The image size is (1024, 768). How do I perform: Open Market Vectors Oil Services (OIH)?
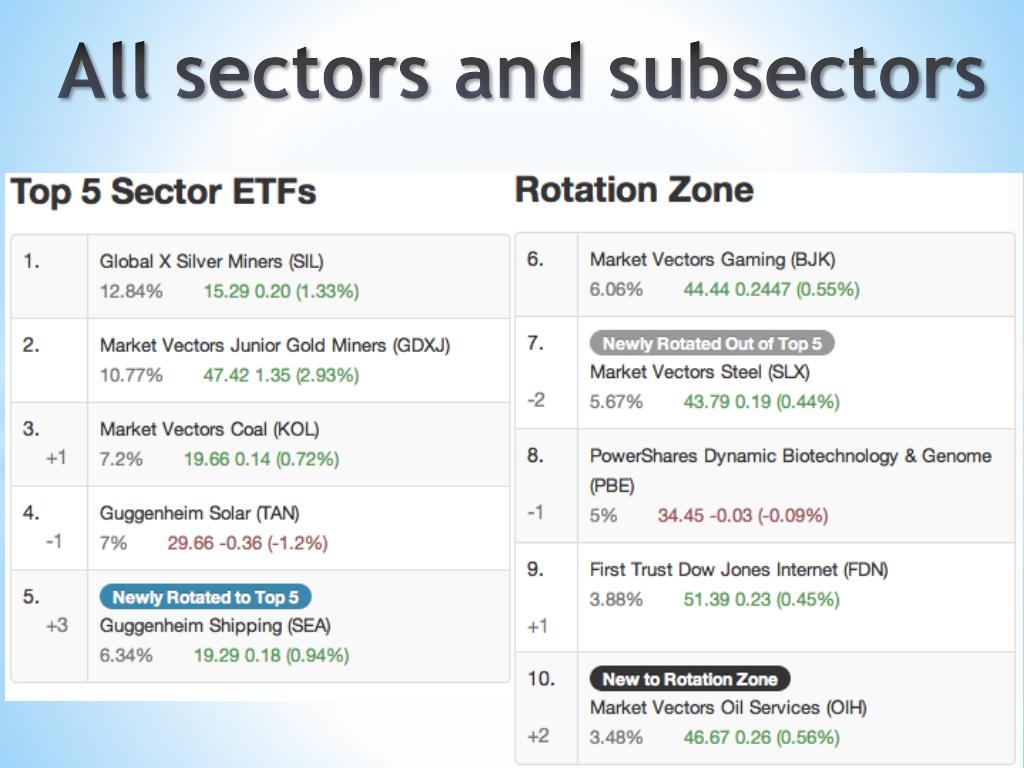(728, 708)
